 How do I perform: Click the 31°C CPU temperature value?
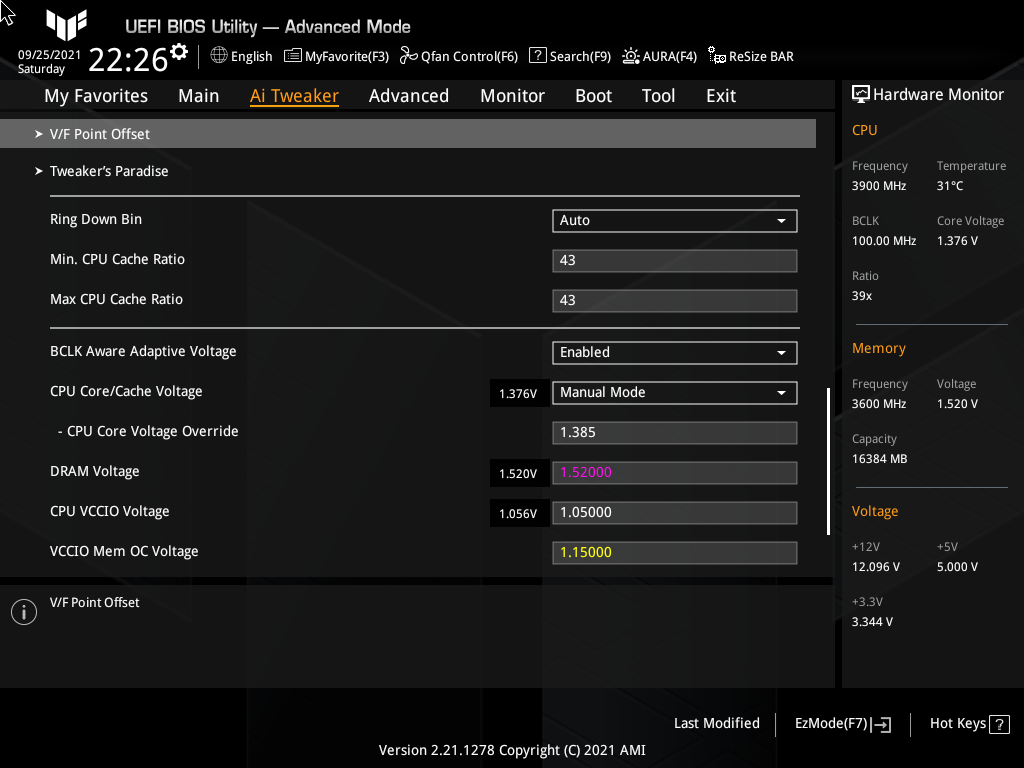(x=950, y=186)
